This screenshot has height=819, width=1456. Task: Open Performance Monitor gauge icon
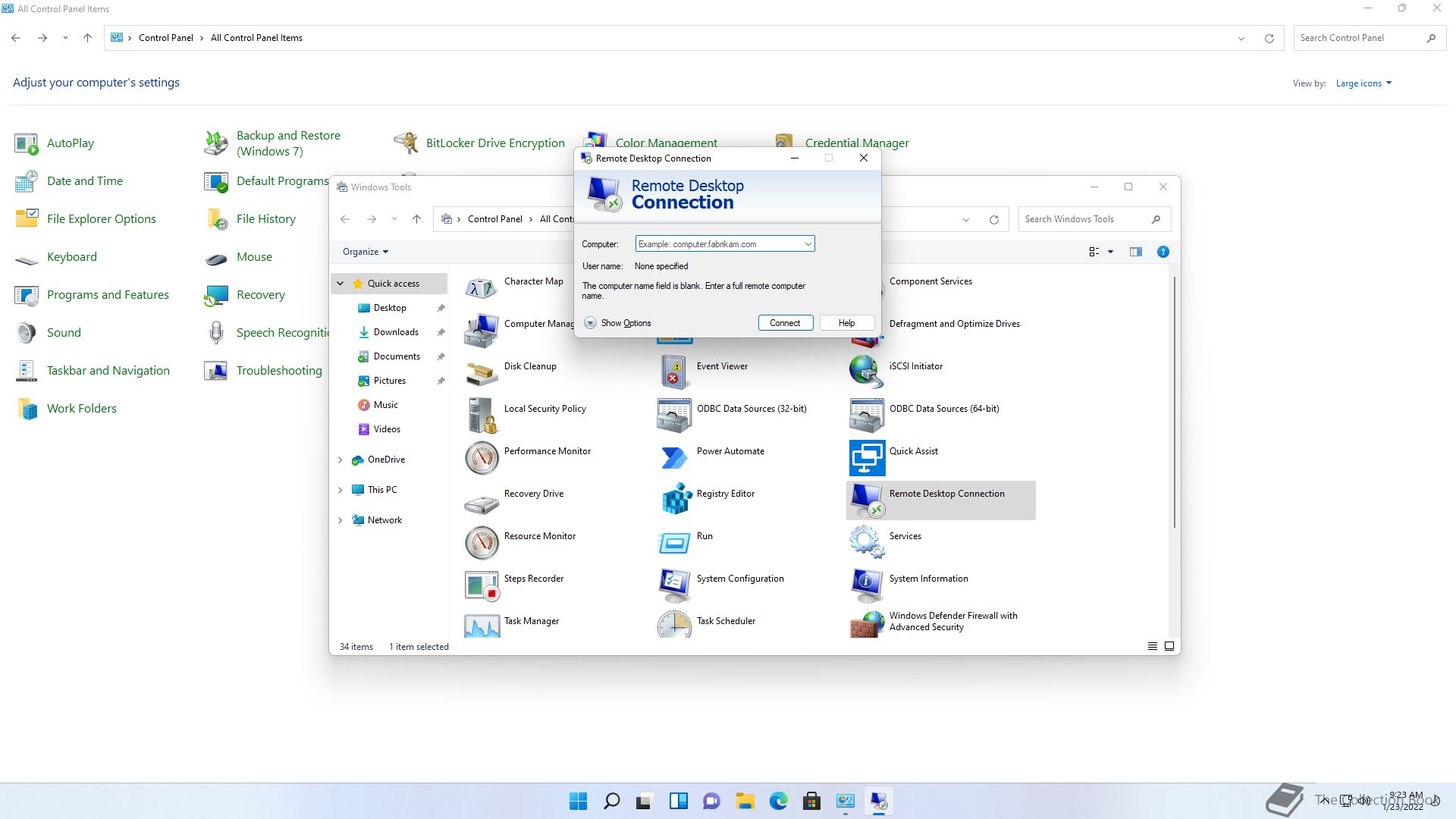482,457
